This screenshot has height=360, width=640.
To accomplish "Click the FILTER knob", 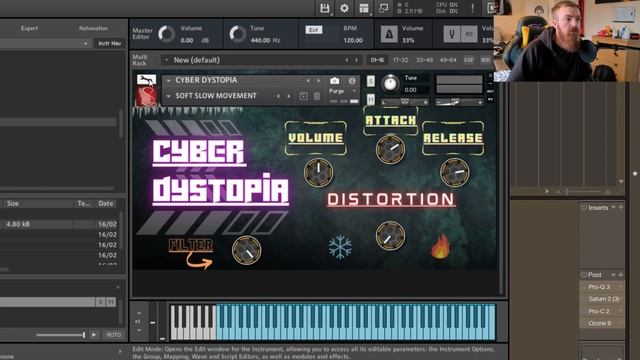I will tap(247, 250).
